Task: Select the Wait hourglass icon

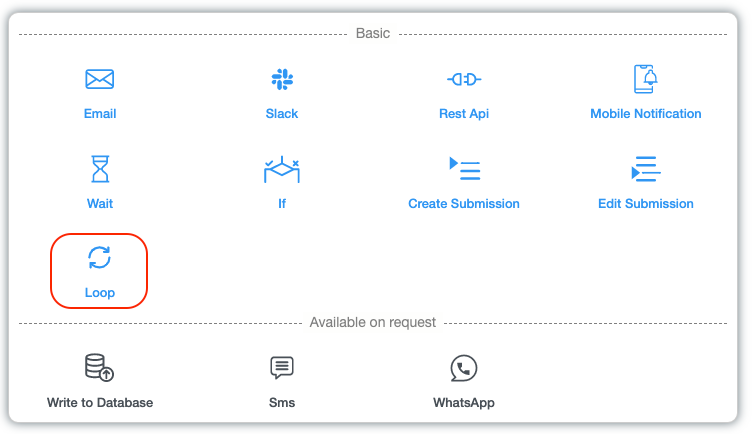Action: (x=100, y=169)
